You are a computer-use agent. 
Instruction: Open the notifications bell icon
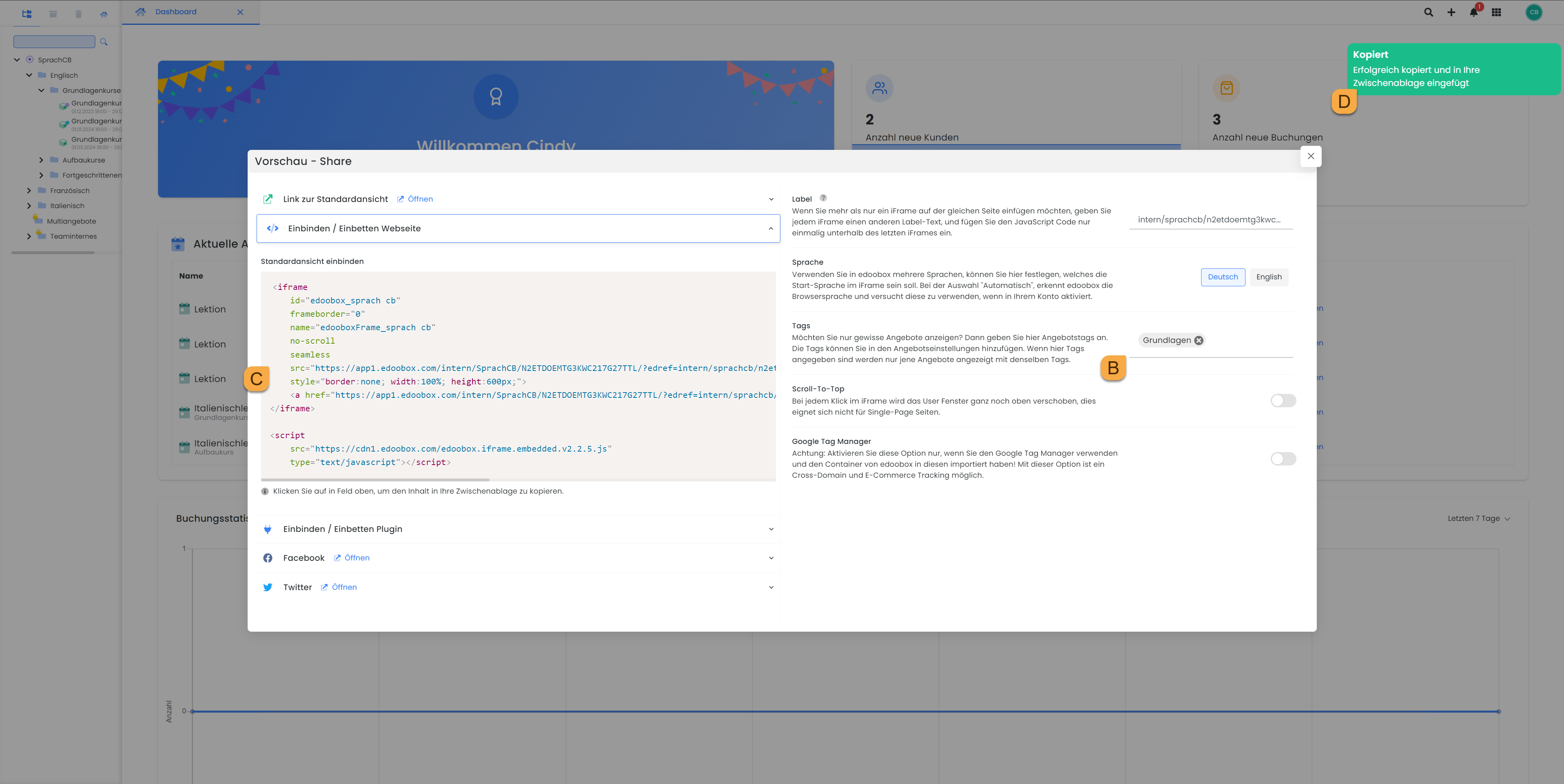point(1474,12)
